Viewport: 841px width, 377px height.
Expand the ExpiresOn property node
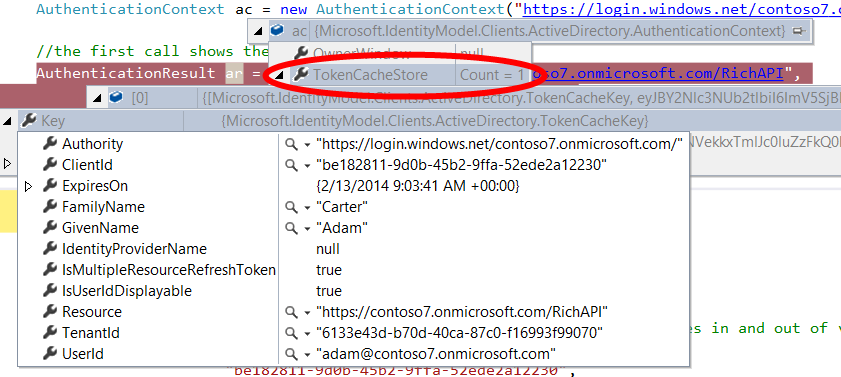pos(28,187)
